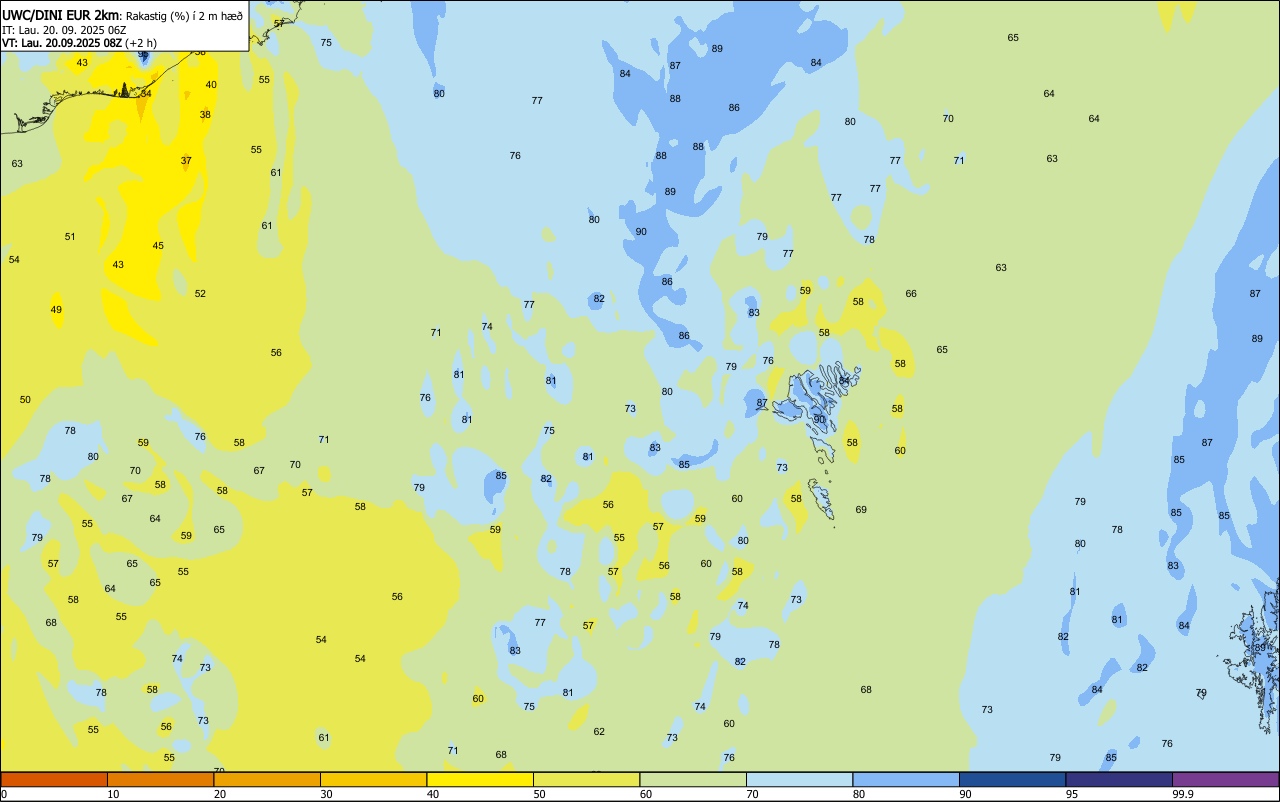1280x802 pixels.
Task: Select the 30–40 amber legend segment
Action: (373, 779)
